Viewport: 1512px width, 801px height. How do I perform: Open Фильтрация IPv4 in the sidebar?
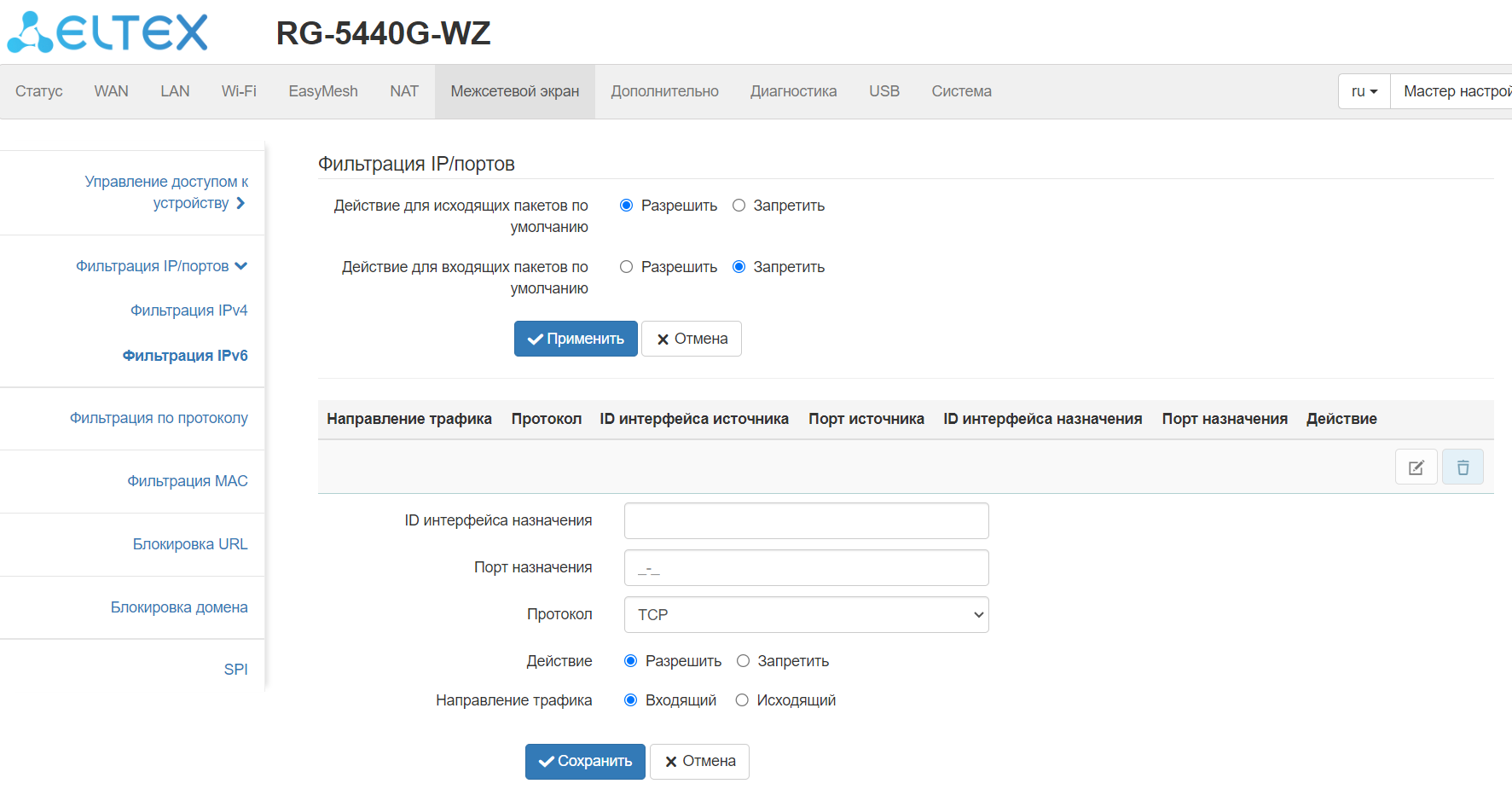click(x=188, y=311)
